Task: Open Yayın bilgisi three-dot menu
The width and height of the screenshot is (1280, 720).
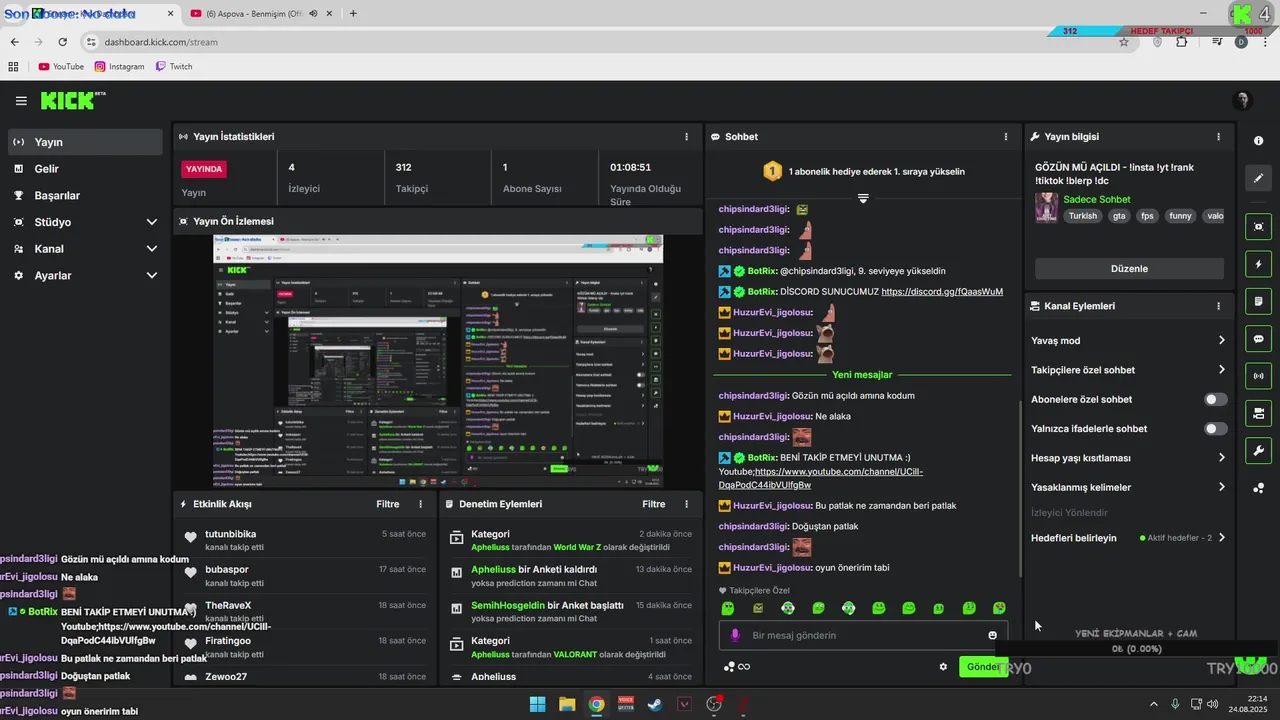Action: [x=1218, y=137]
